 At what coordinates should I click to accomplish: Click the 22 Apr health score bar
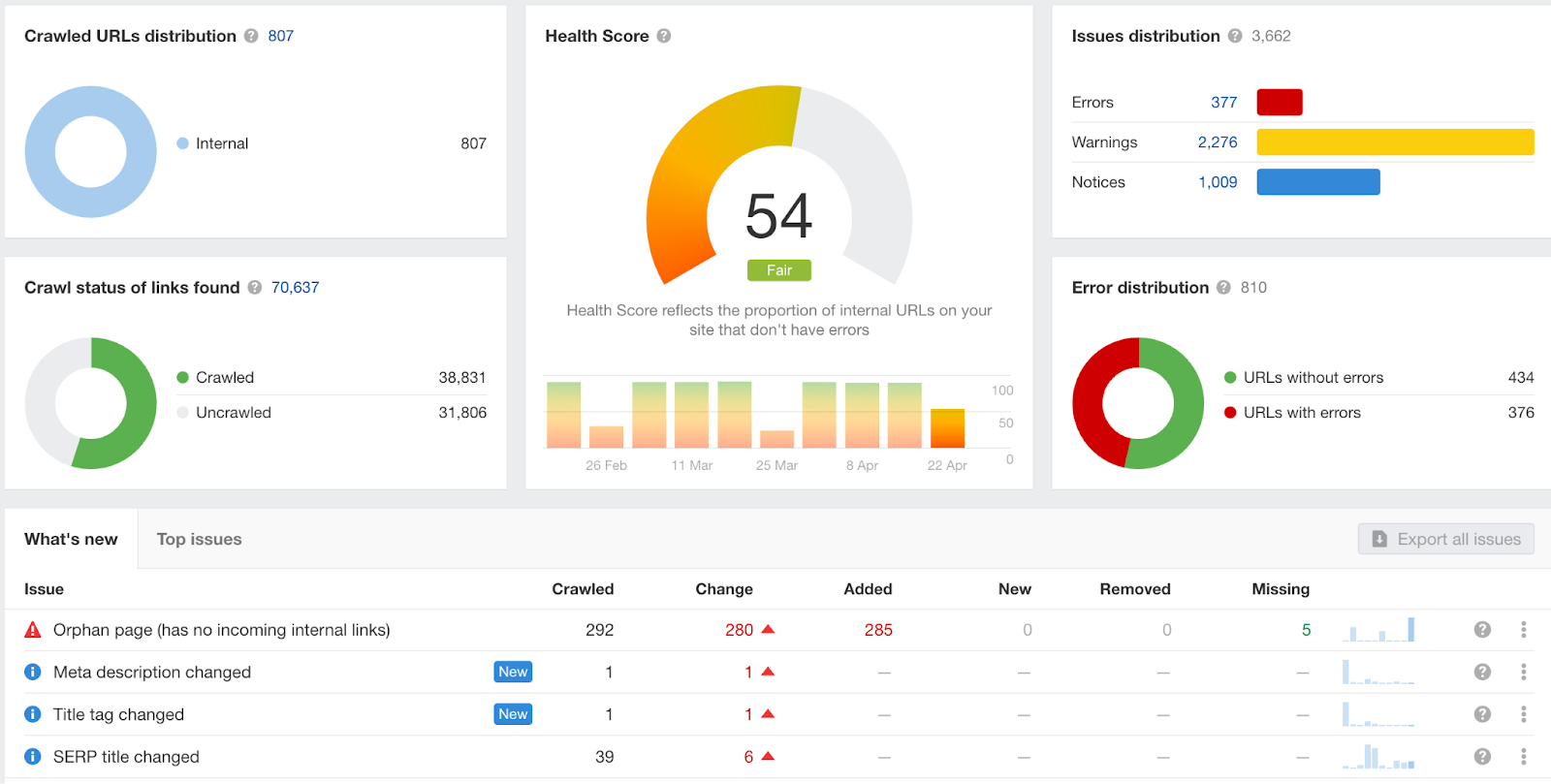click(x=947, y=428)
